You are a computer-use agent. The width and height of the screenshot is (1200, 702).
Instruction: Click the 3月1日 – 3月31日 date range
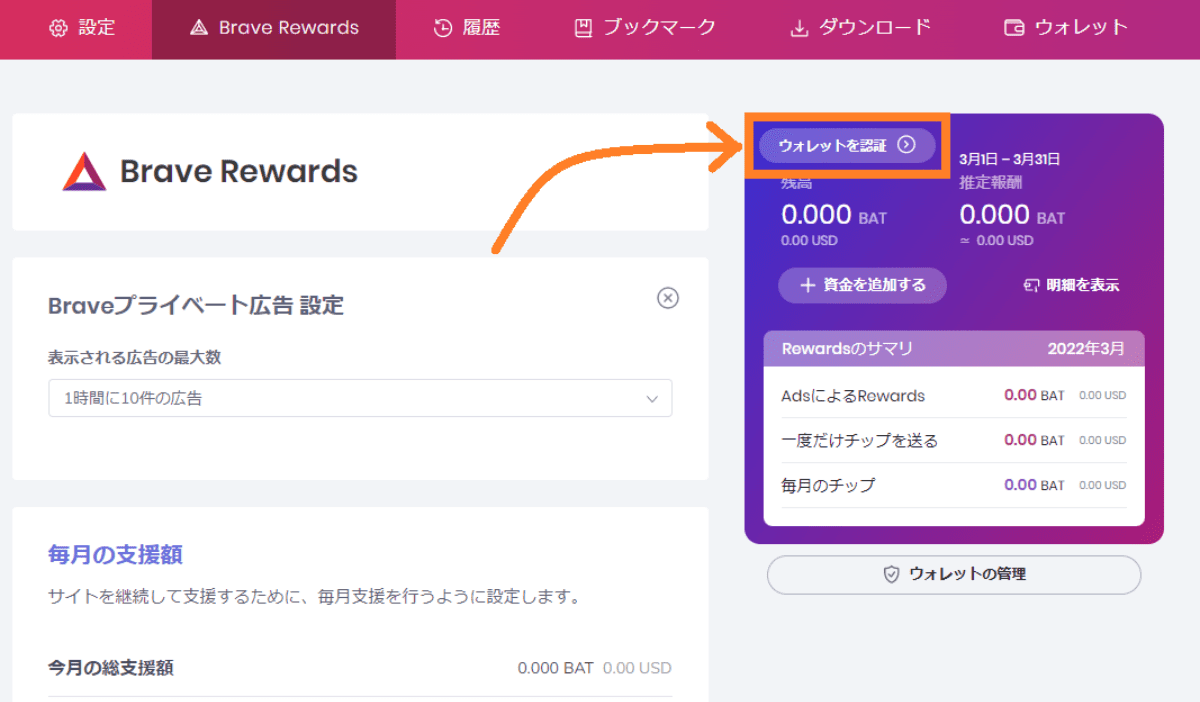tap(1009, 159)
